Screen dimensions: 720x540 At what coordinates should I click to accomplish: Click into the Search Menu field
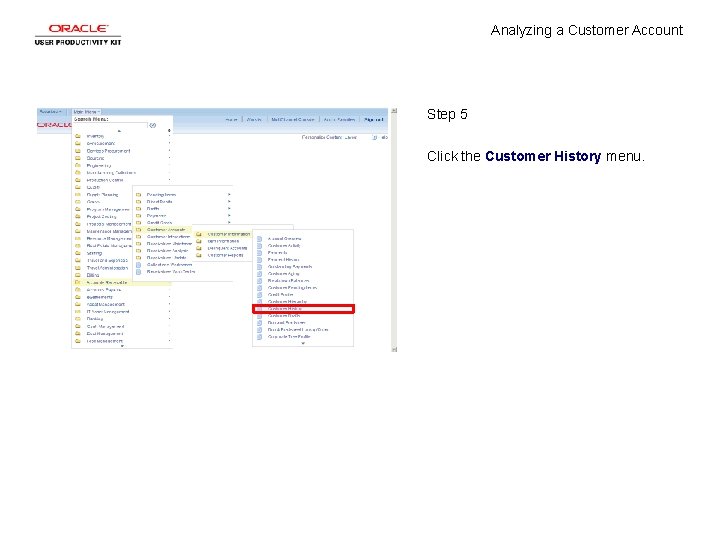coord(111,125)
